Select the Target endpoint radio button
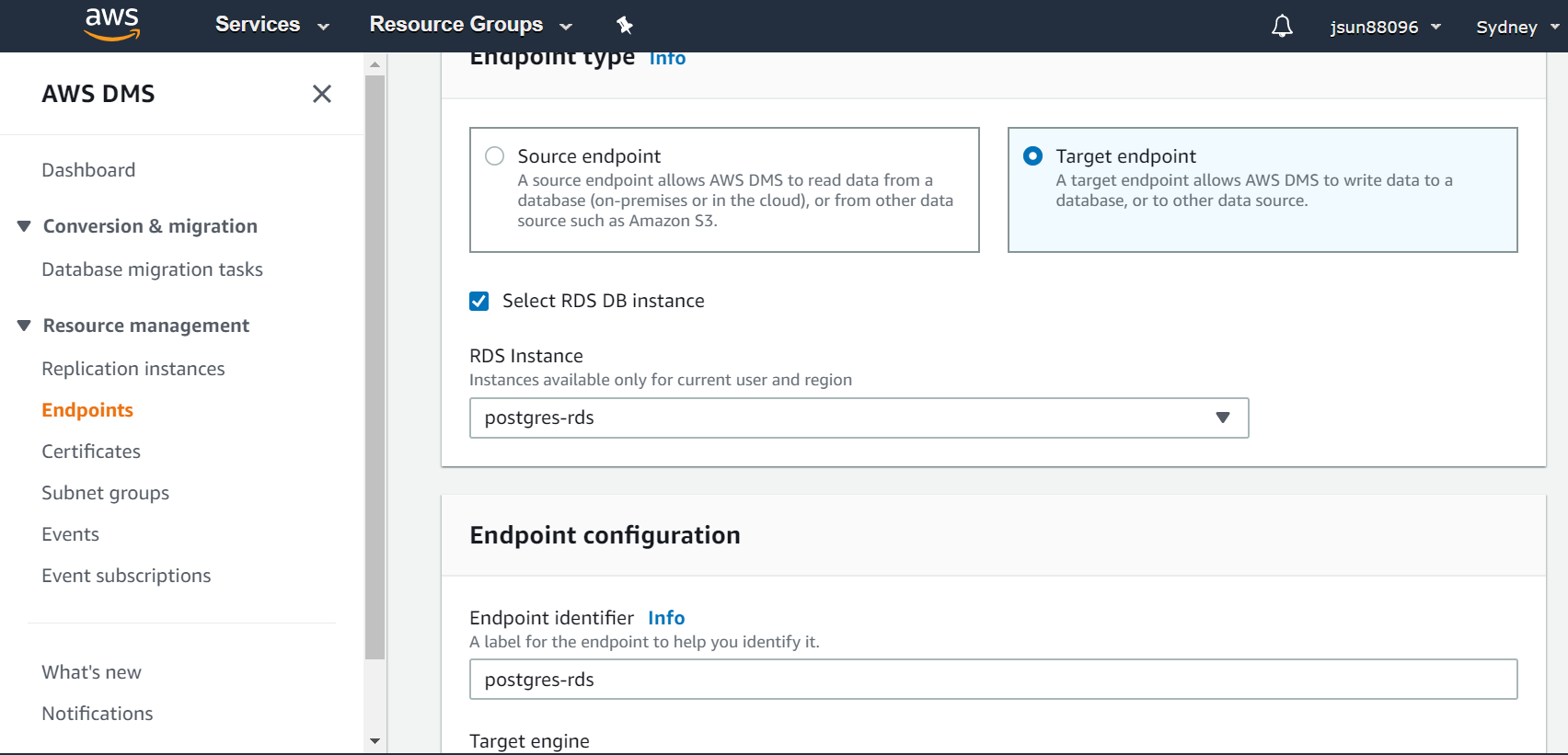 click(1033, 156)
